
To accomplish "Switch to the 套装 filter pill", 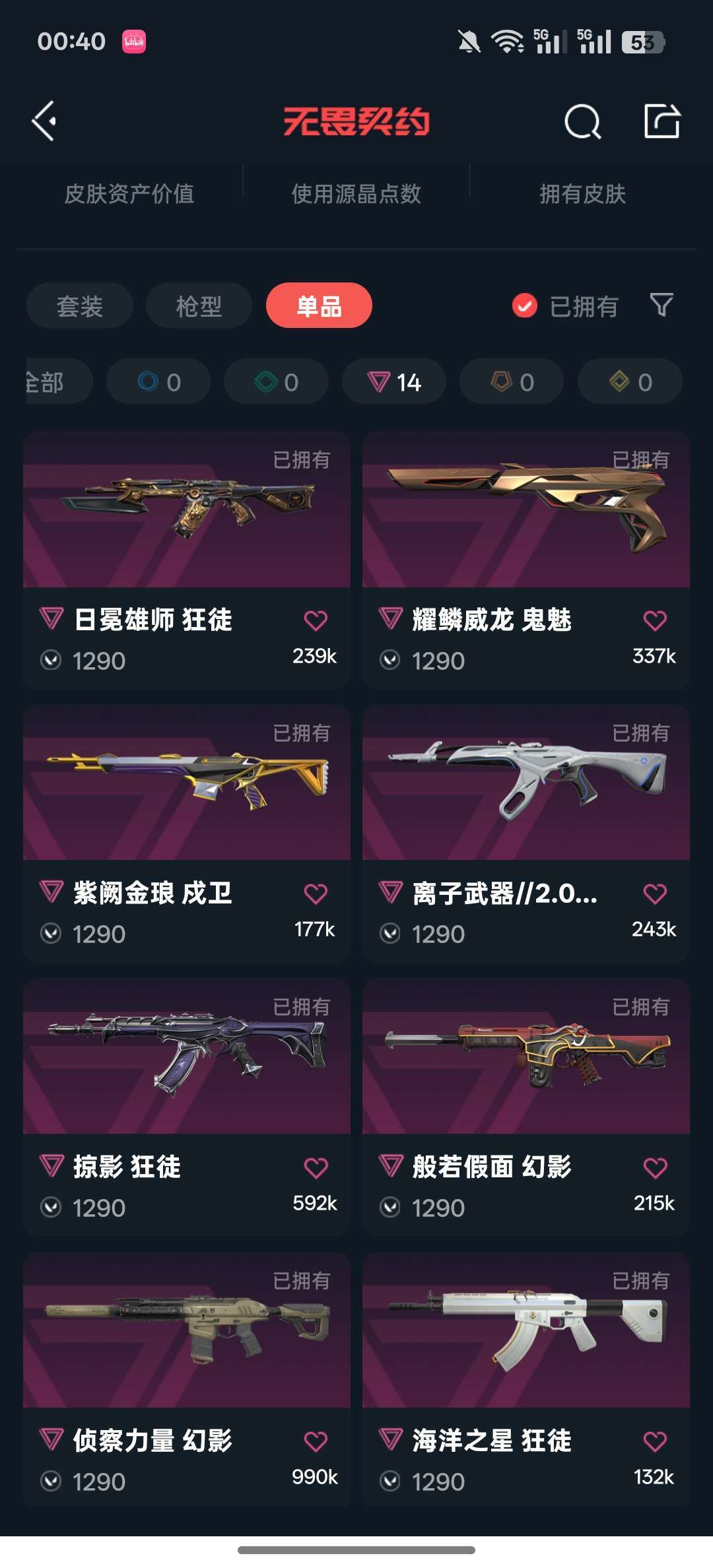I will pyautogui.click(x=80, y=306).
